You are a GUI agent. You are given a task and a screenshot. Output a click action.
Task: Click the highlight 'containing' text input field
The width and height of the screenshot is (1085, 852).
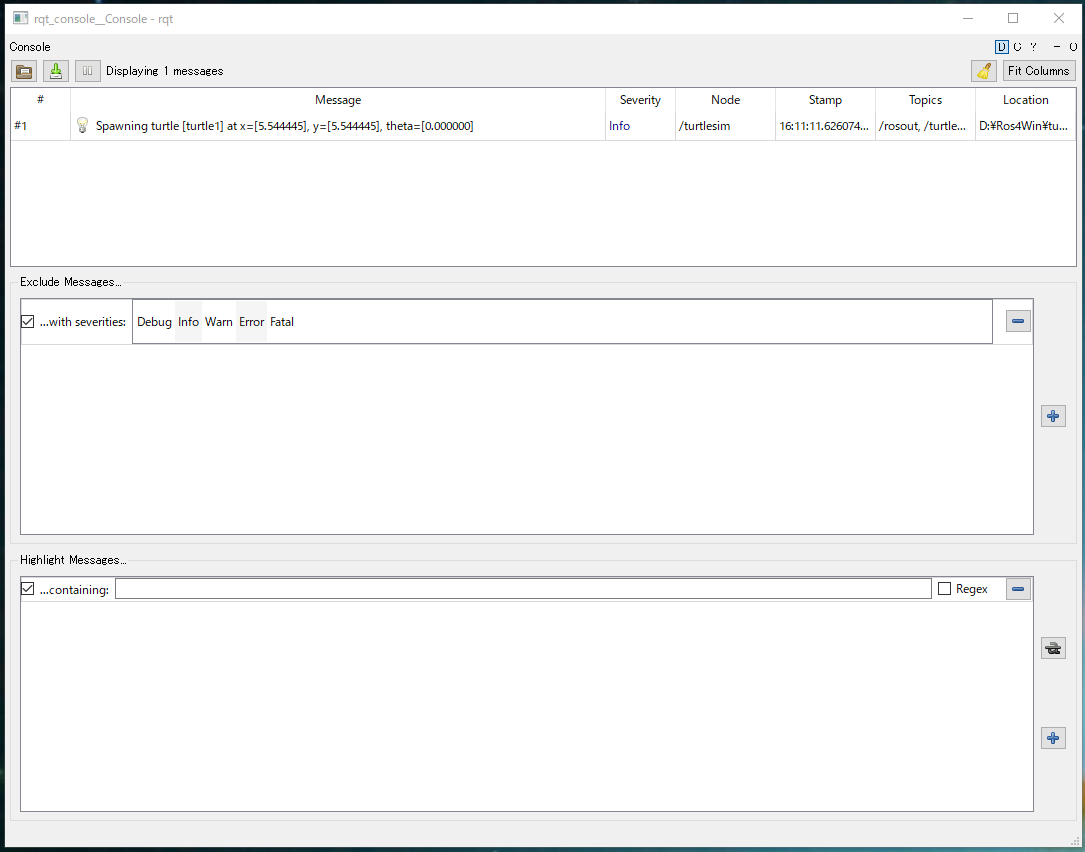pos(523,589)
